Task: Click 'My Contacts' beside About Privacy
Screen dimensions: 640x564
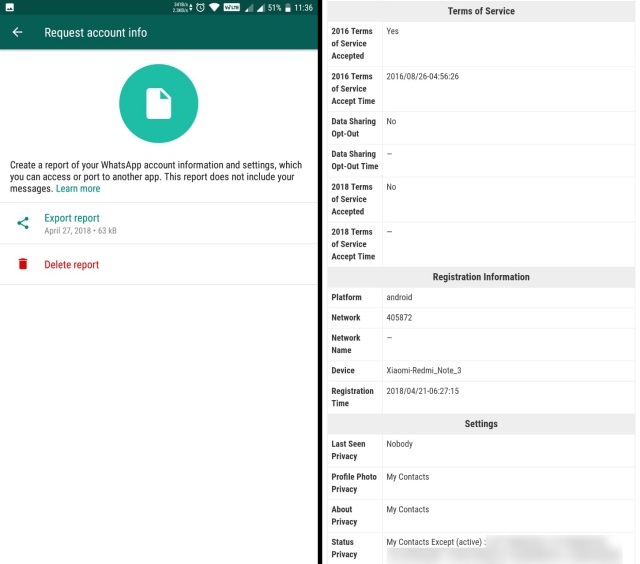Action: (408, 510)
